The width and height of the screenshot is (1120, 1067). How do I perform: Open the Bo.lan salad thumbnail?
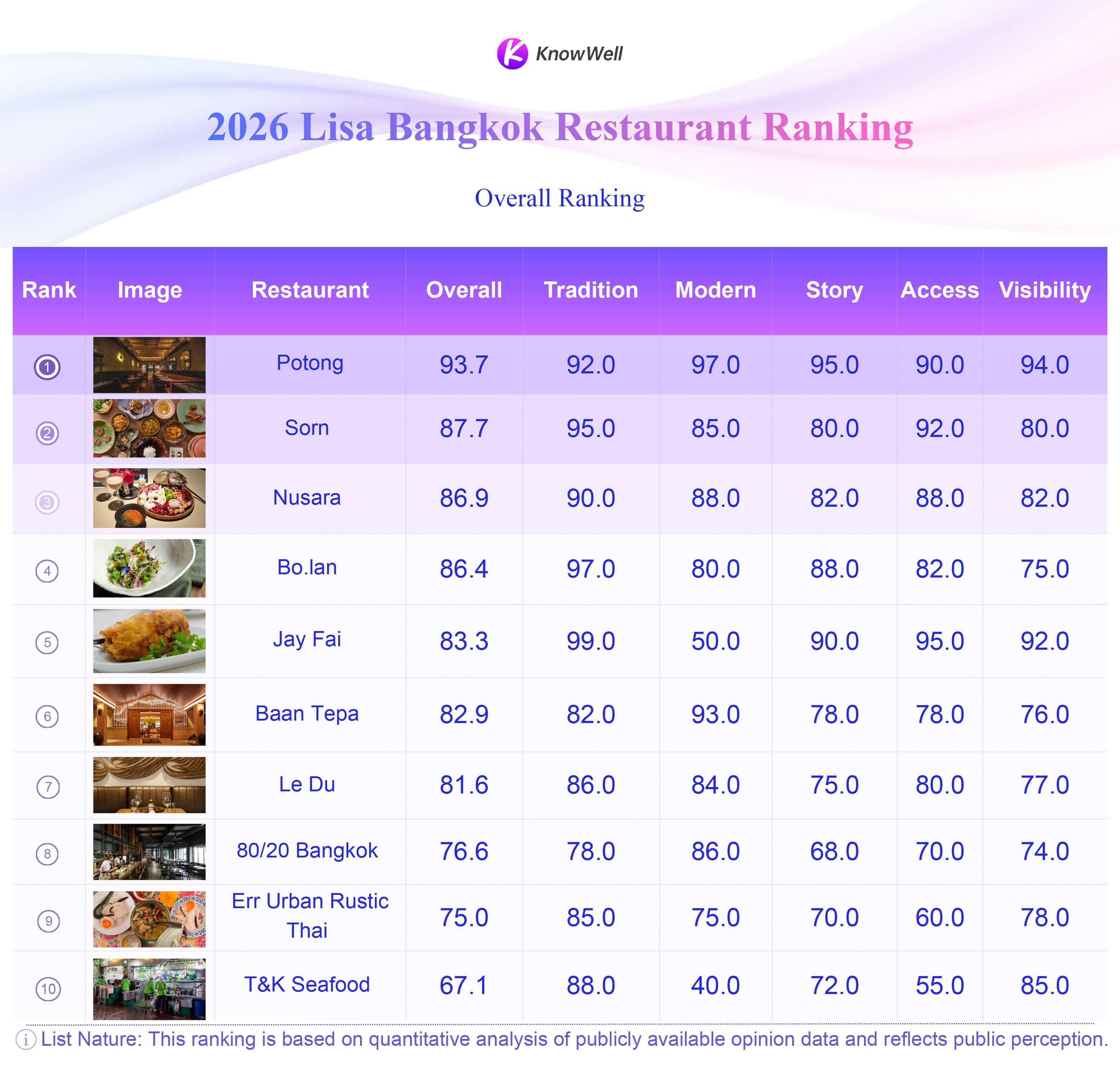149,568
